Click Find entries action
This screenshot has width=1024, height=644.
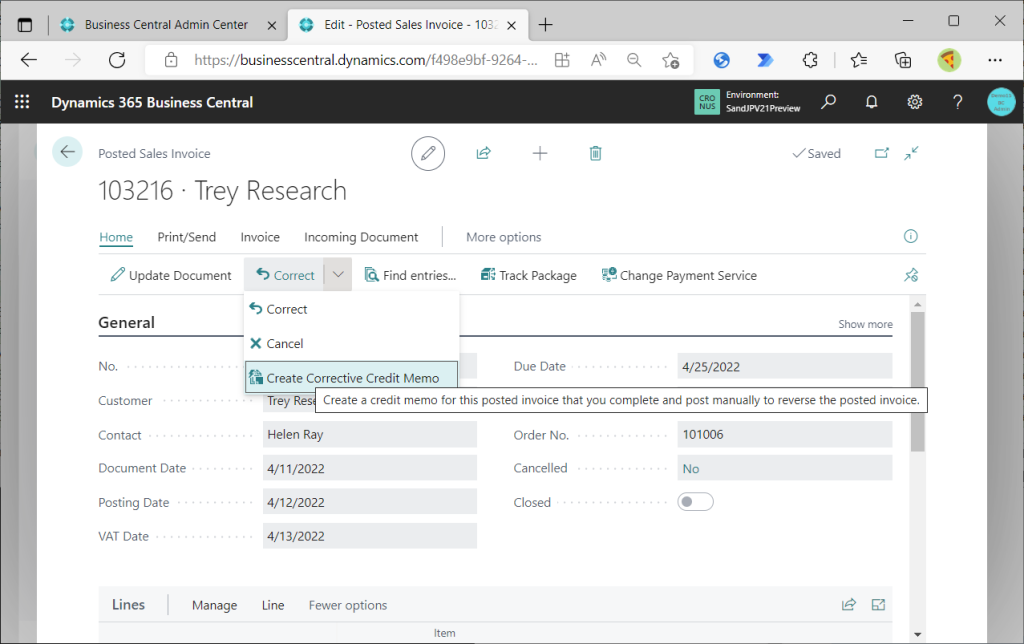(410, 275)
